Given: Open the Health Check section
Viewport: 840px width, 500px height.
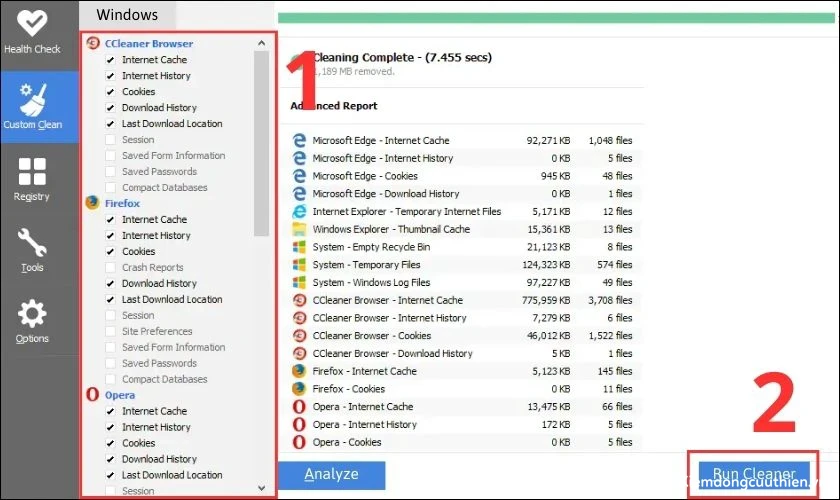Looking at the screenshot, I should tap(32, 33).
